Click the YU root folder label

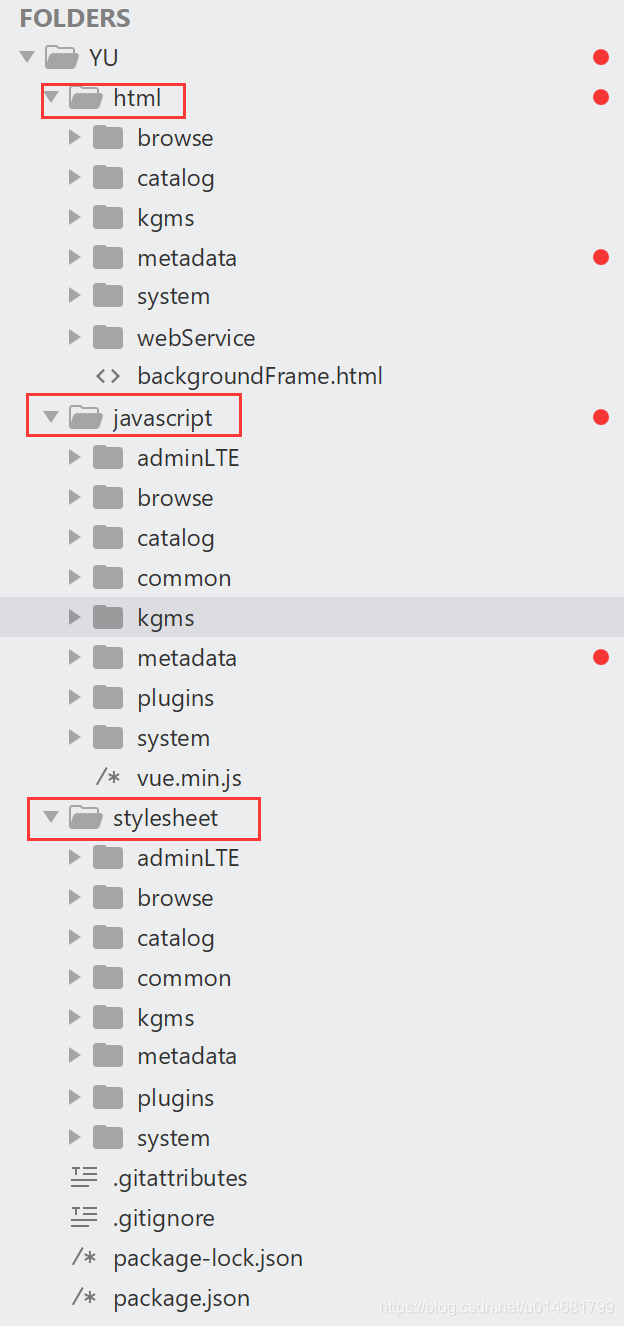click(x=104, y=57)
